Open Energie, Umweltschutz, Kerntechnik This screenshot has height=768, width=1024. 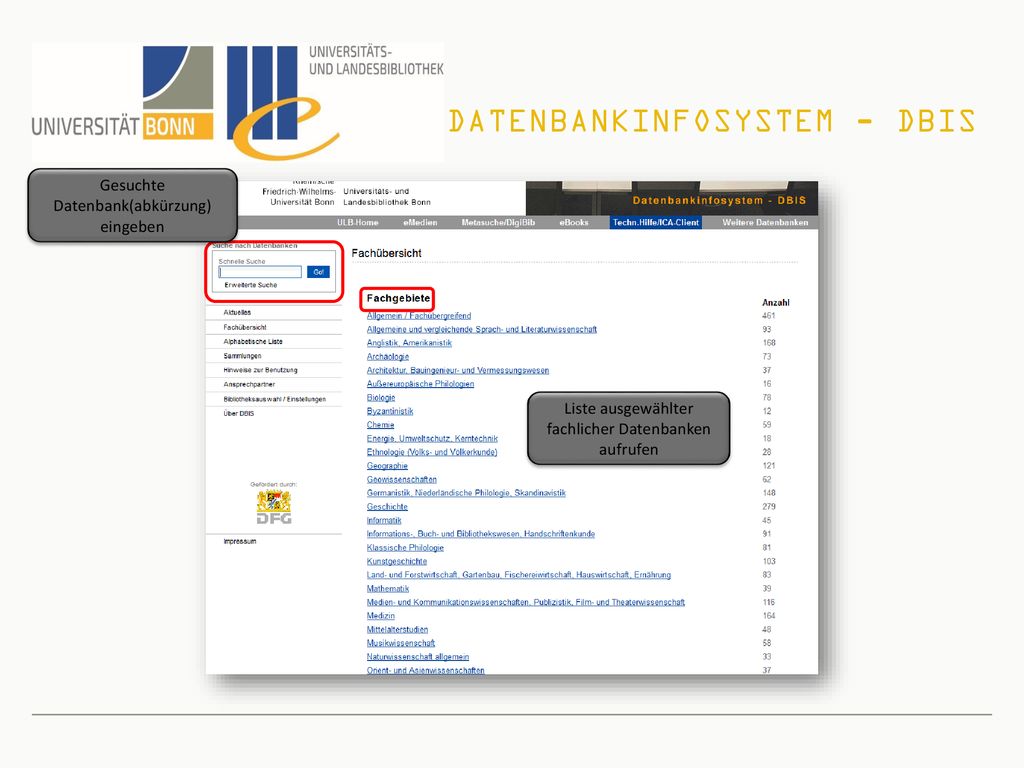pos(432,439)
